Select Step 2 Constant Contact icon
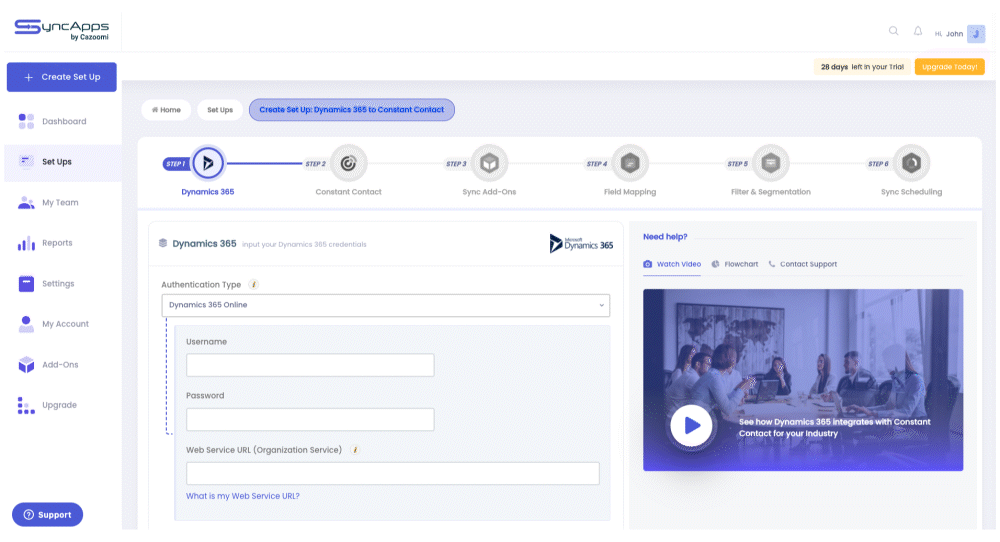Viewport: 1000px width, 542px height. tap(348, 163)
